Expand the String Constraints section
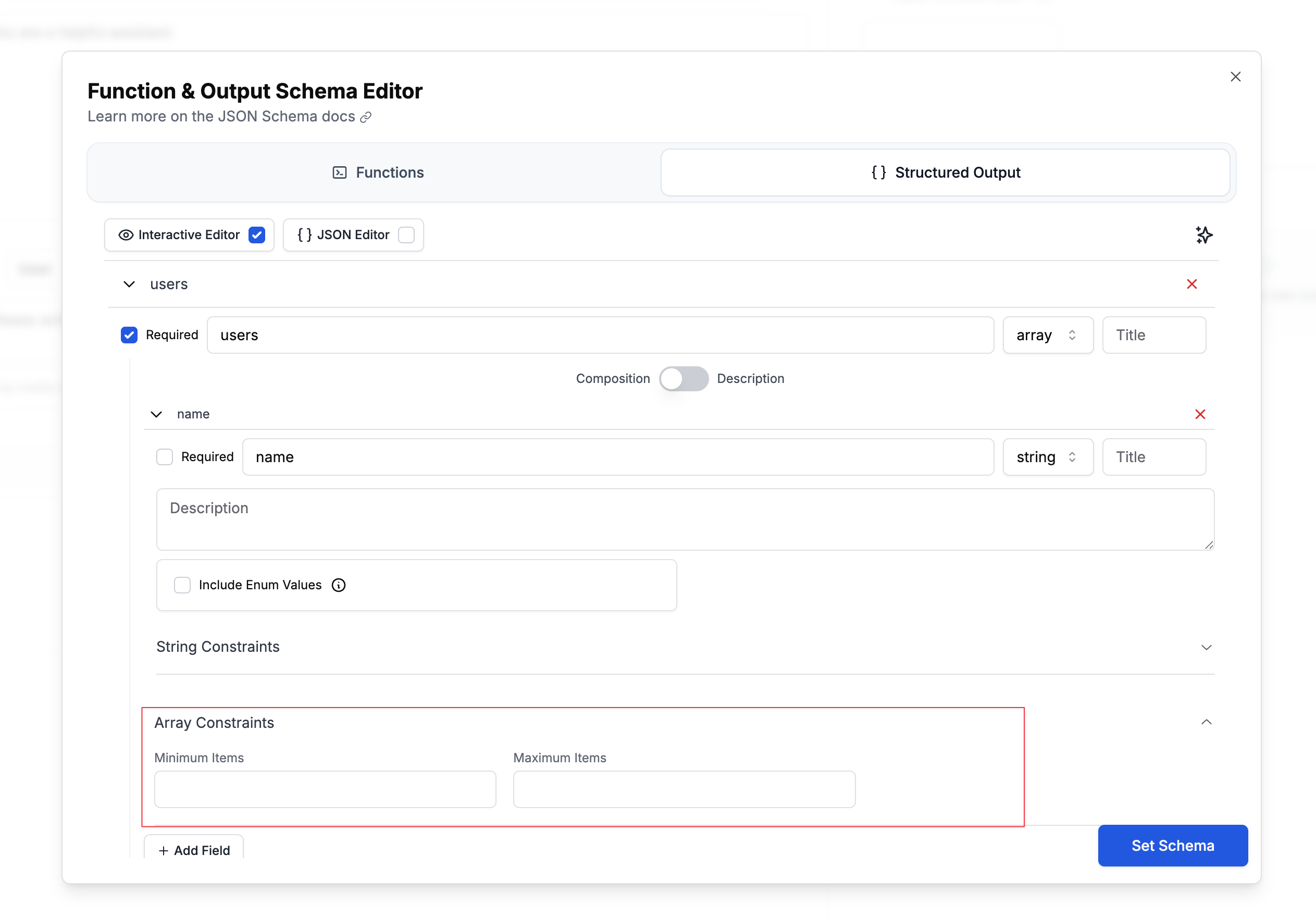1316x917 pixels. click(1207, 647)
